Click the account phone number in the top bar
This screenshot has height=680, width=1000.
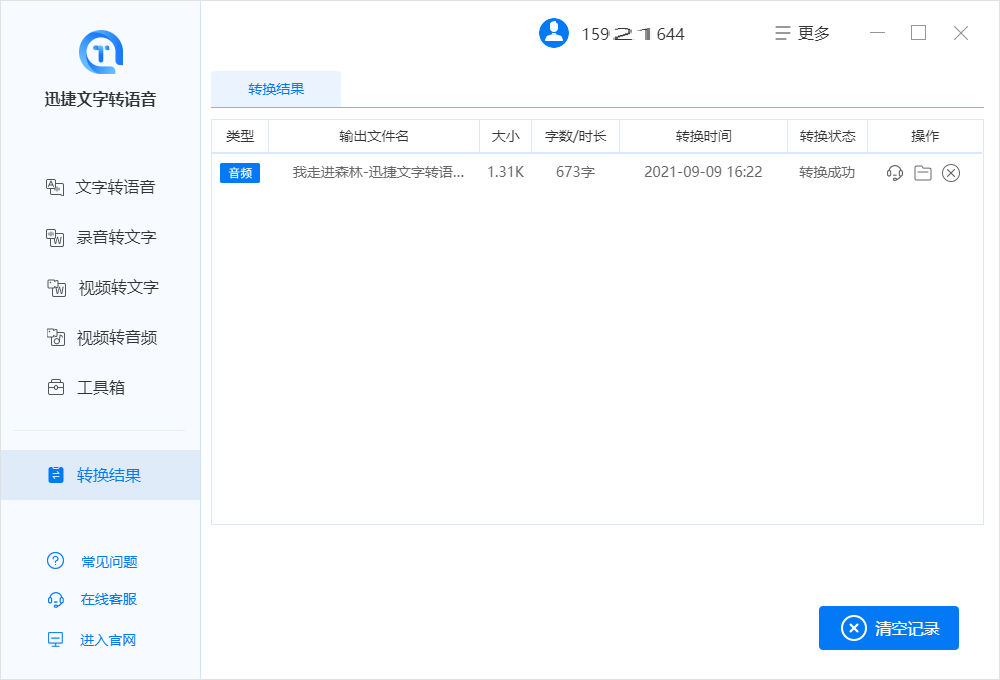click(x=632, y=33)
